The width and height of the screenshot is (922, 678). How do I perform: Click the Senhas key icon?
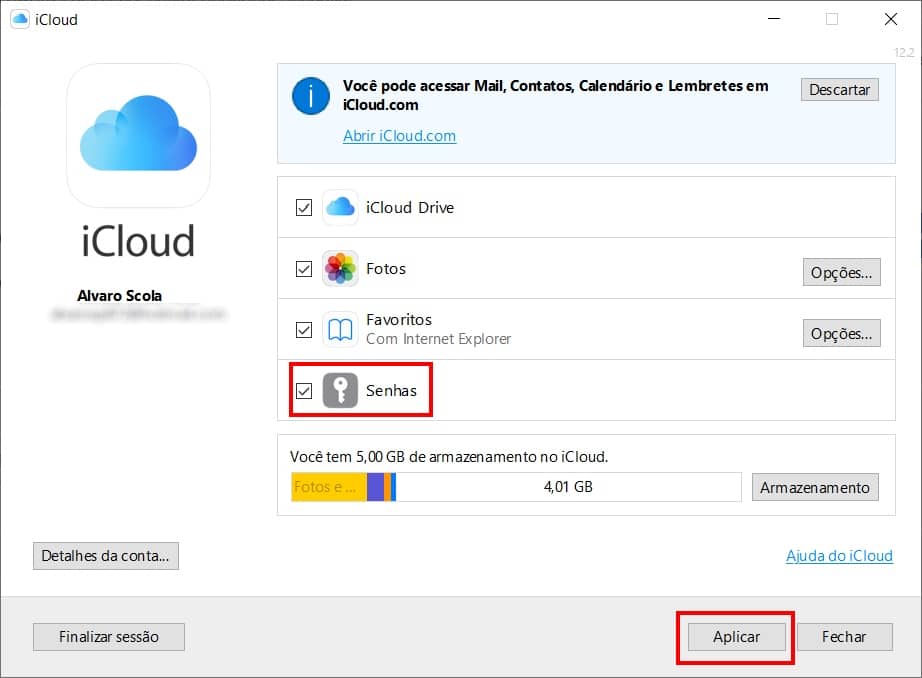tap(340, 390)
